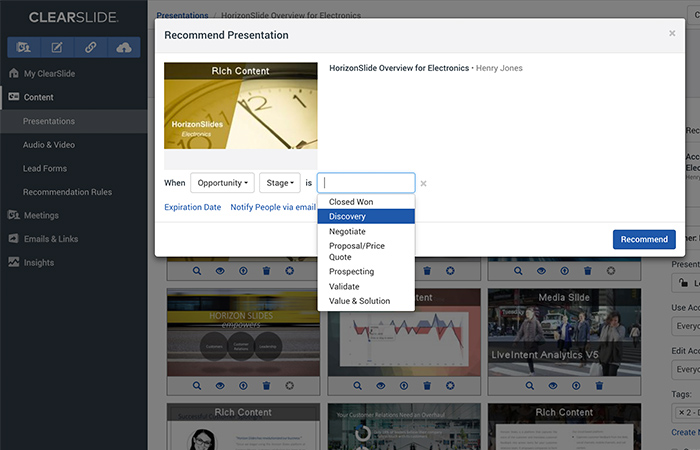Choose Validate from the stage list
This screenshot has width=700, height=450.
point(366,286)
